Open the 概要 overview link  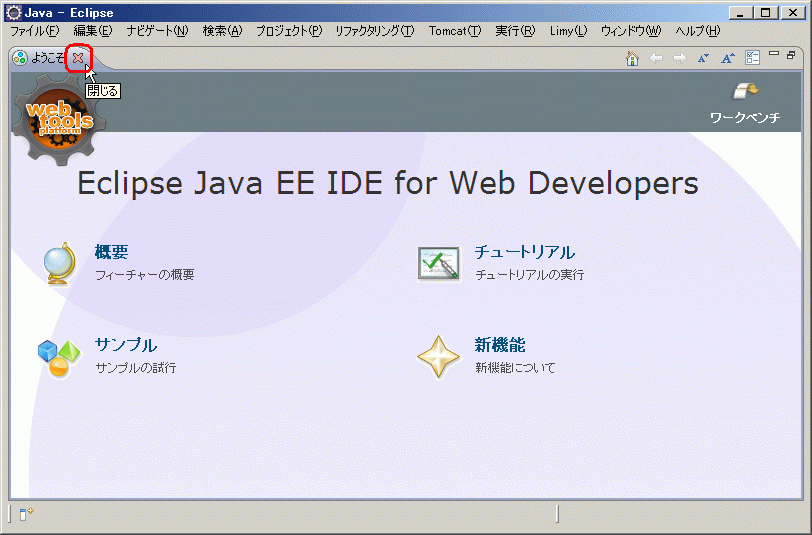pos(111,252)
